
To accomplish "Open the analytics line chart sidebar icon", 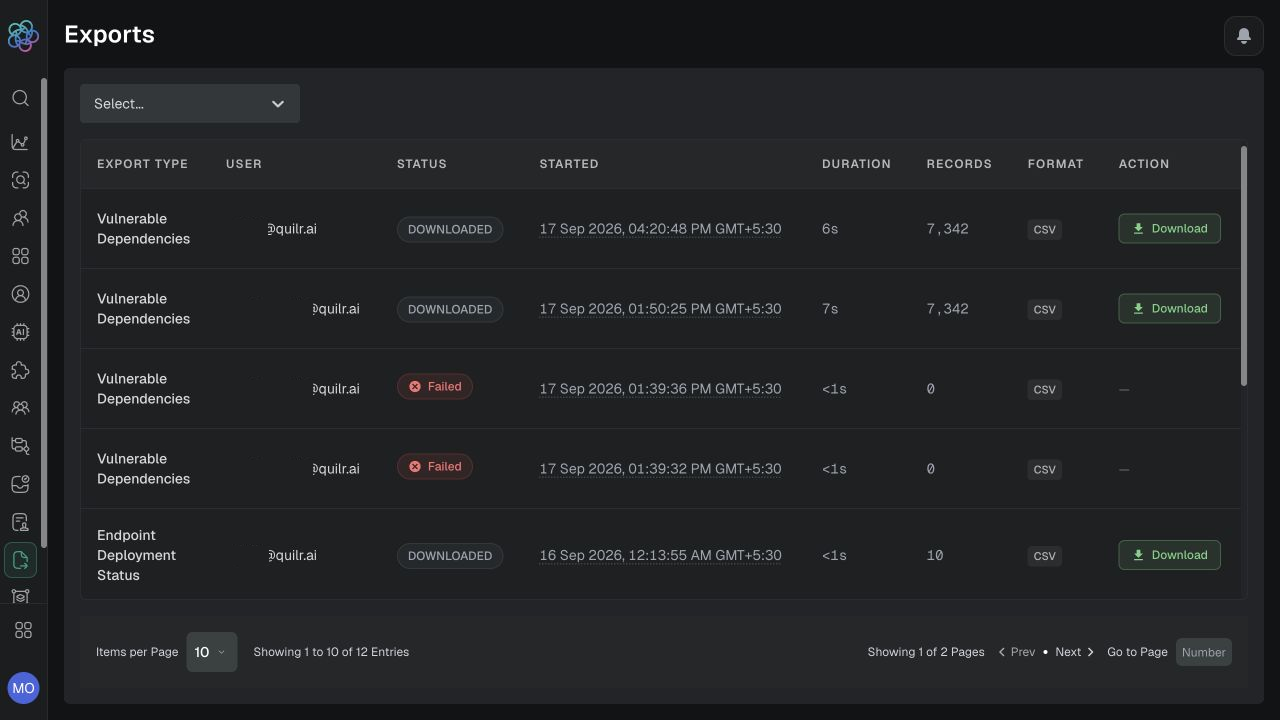I will pyautogui.click(x=20, y=142).
